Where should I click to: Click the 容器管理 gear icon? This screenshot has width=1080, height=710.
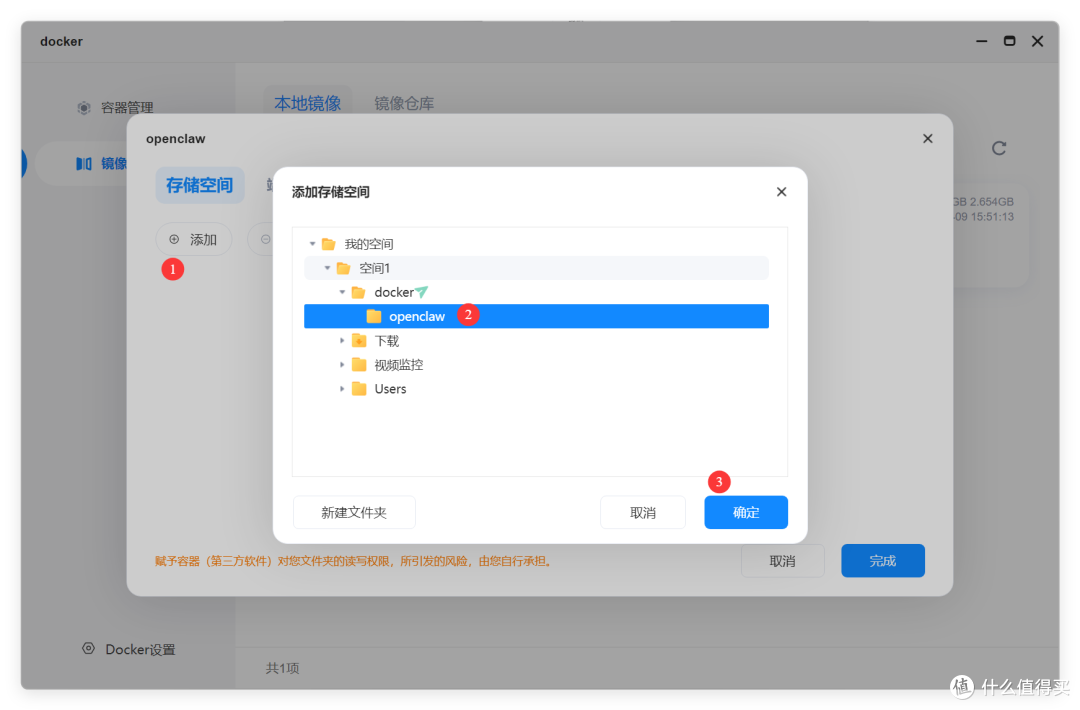pos(84,107)
